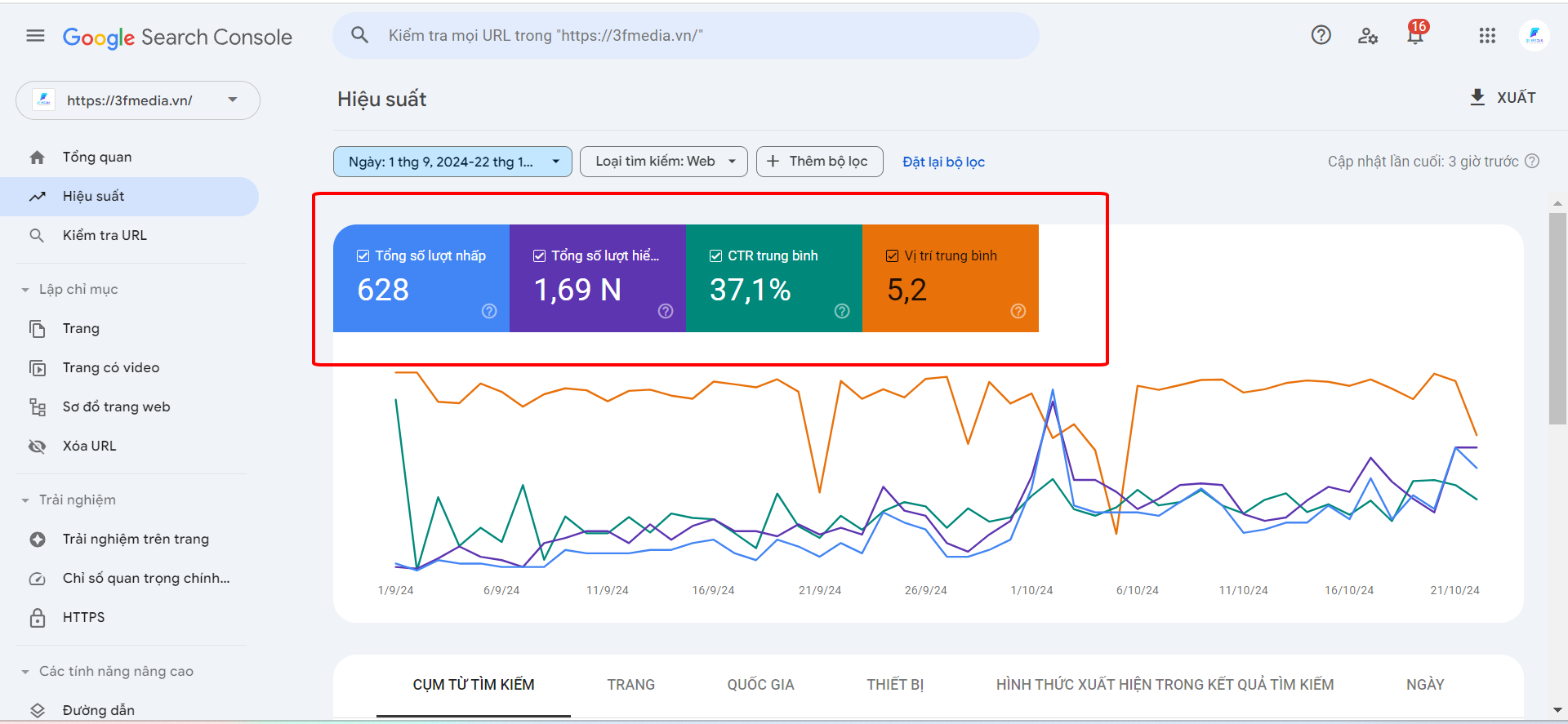Click help icon on total clicks card
The image size is (1568, 724).
[489, 311]
